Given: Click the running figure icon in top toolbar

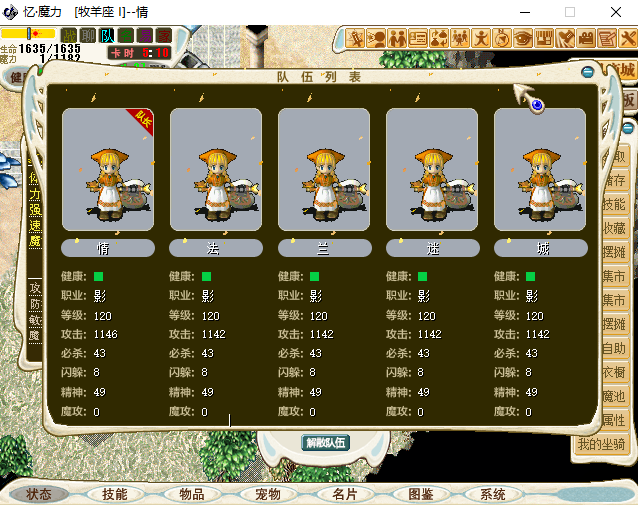Looking at the screenshot, I should pyautogui.click(x=481, y=39).
